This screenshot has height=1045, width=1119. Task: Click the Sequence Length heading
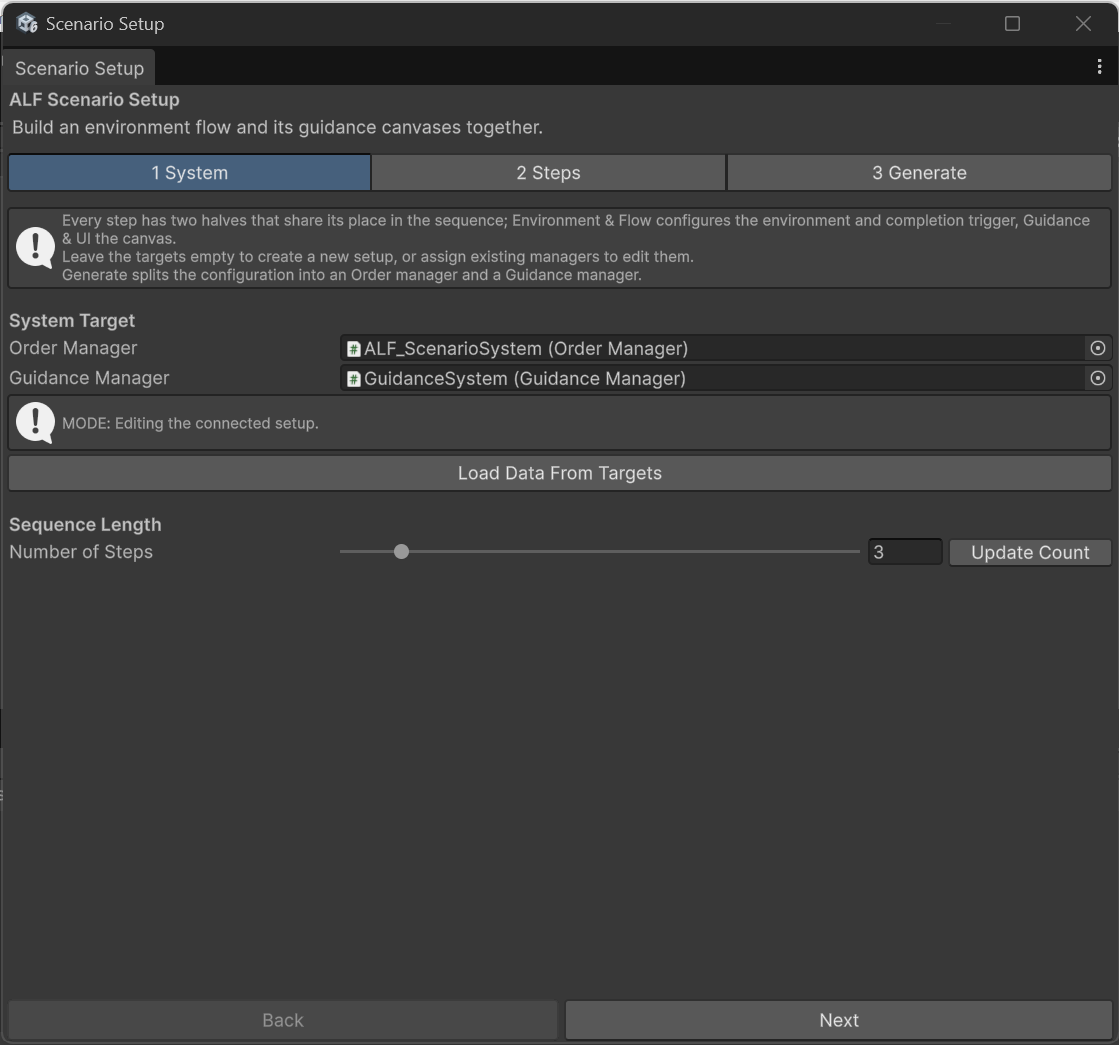(x=85, y=525)
